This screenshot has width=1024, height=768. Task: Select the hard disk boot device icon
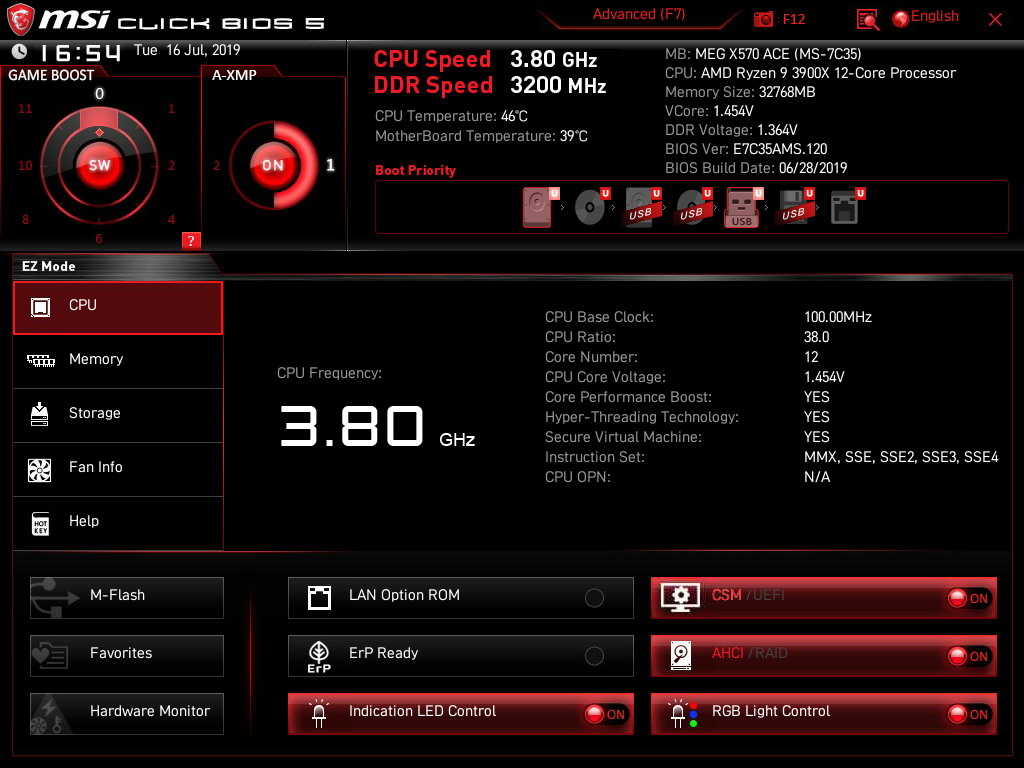[539, 207]
